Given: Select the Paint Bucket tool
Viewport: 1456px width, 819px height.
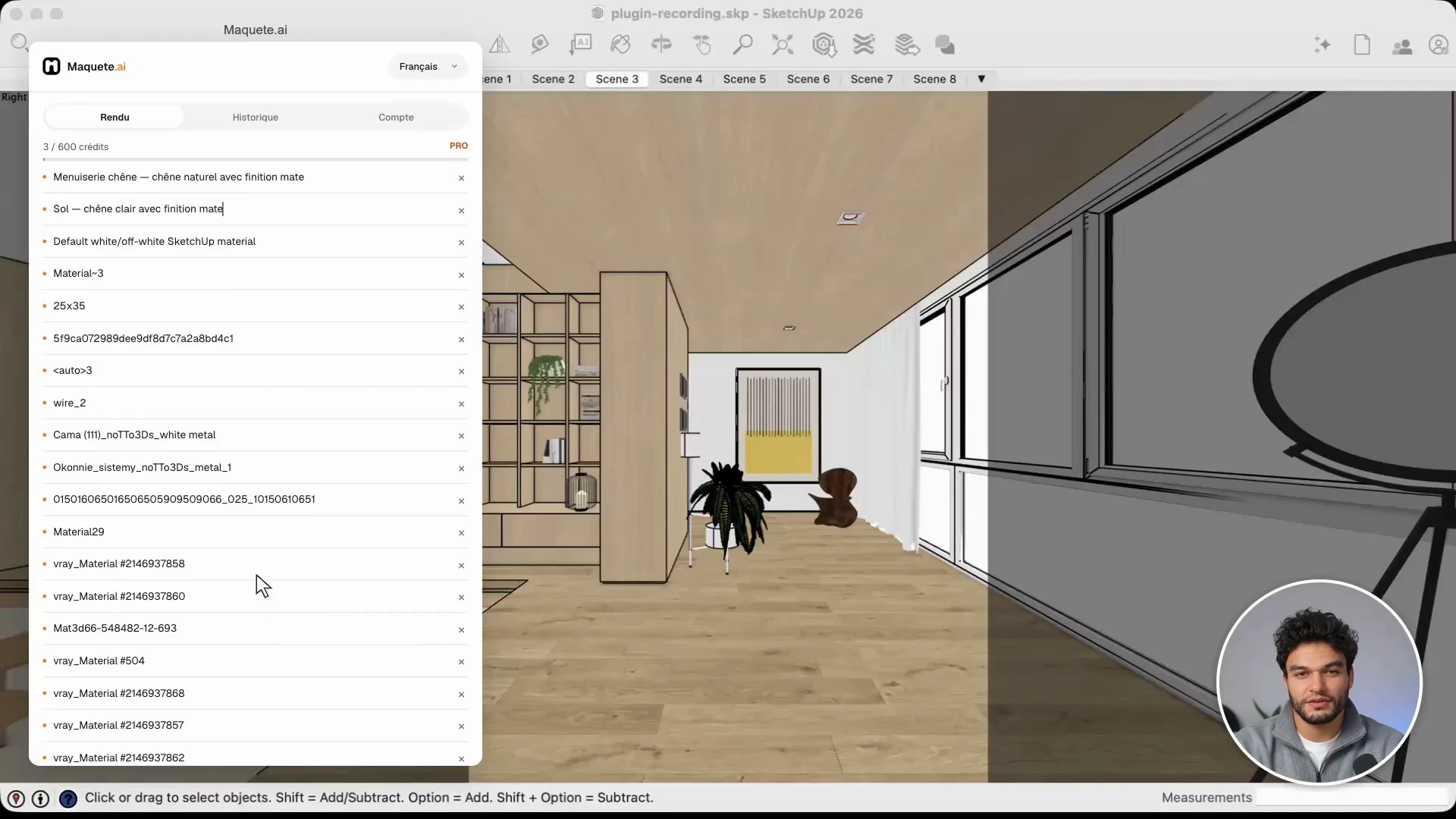Looking at the screenshot, I should [620, 45].
